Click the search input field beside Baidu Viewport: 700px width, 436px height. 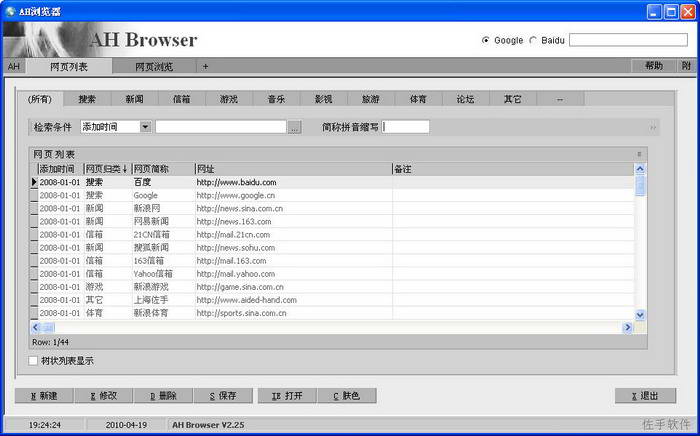(x=628, y=40)
